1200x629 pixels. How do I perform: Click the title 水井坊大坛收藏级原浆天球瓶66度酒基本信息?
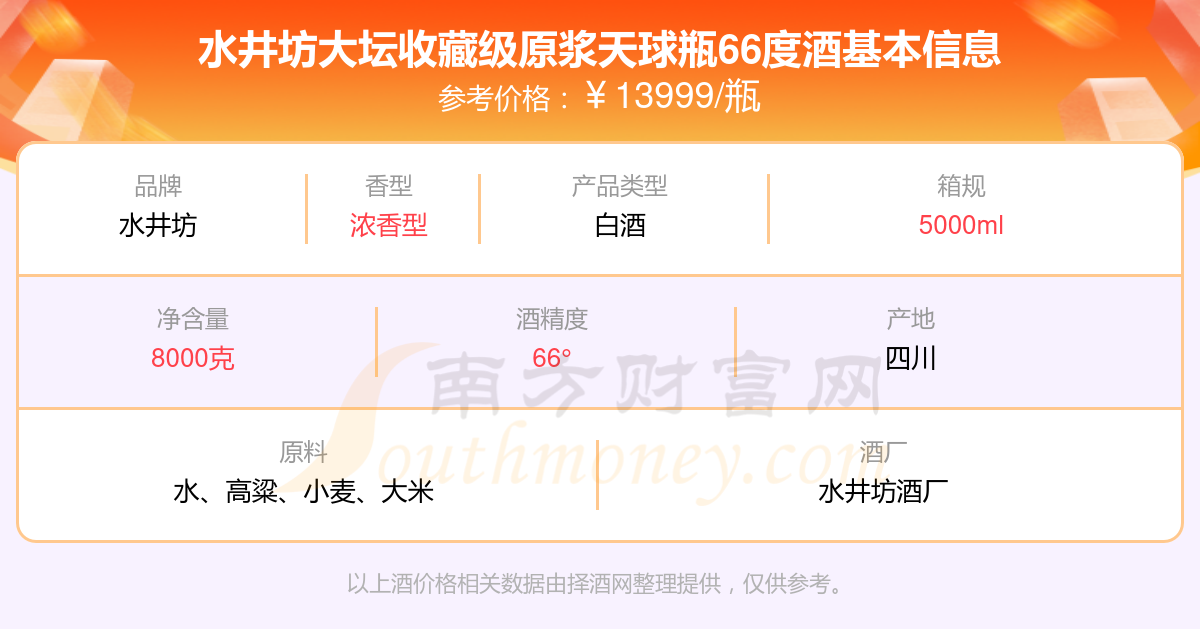(x=600, y=50)
